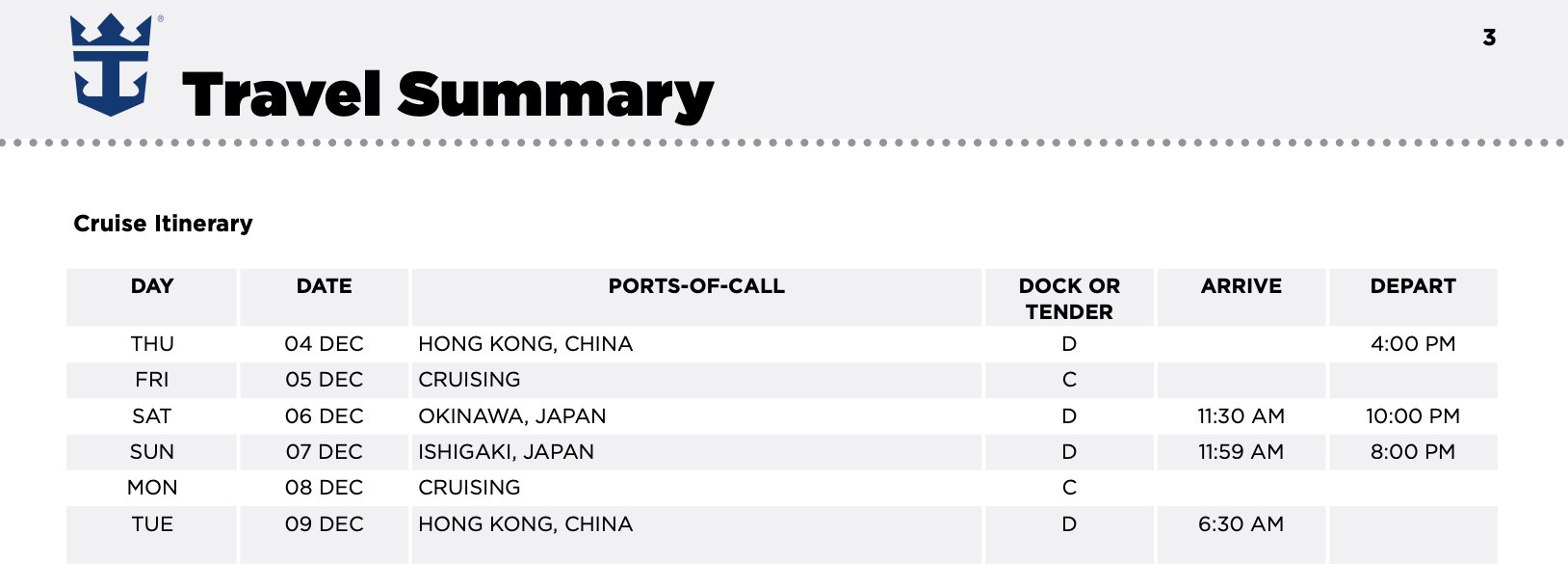This screenshot has width=1568, height=588.
Task: Click the 04 DEC date cell
Action: click(x=325, y=344)
